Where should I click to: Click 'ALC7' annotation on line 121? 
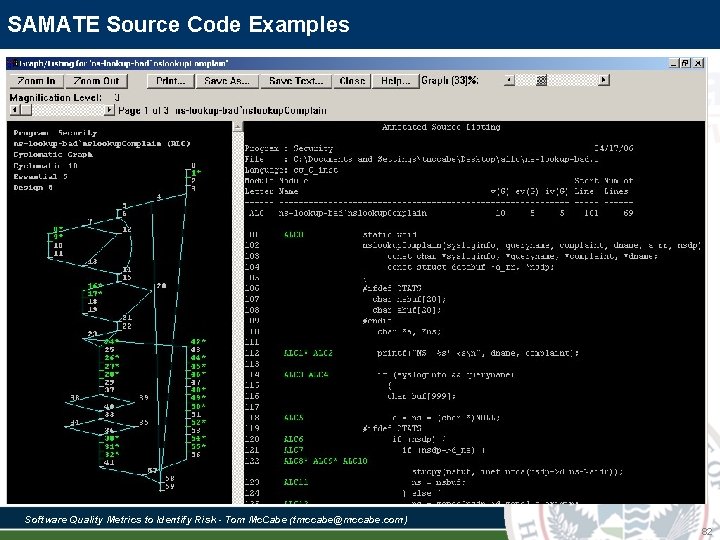(x=294, y=450)
